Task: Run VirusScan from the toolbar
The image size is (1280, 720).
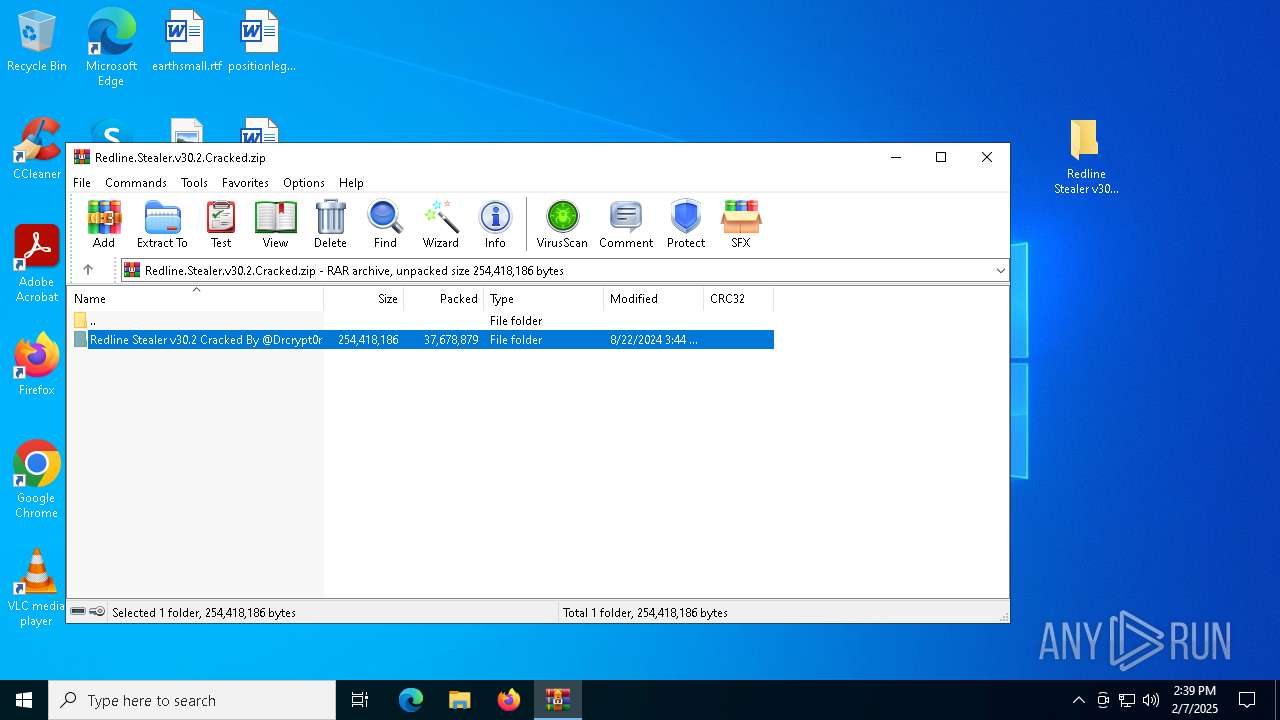Action: tap(562, 224)
